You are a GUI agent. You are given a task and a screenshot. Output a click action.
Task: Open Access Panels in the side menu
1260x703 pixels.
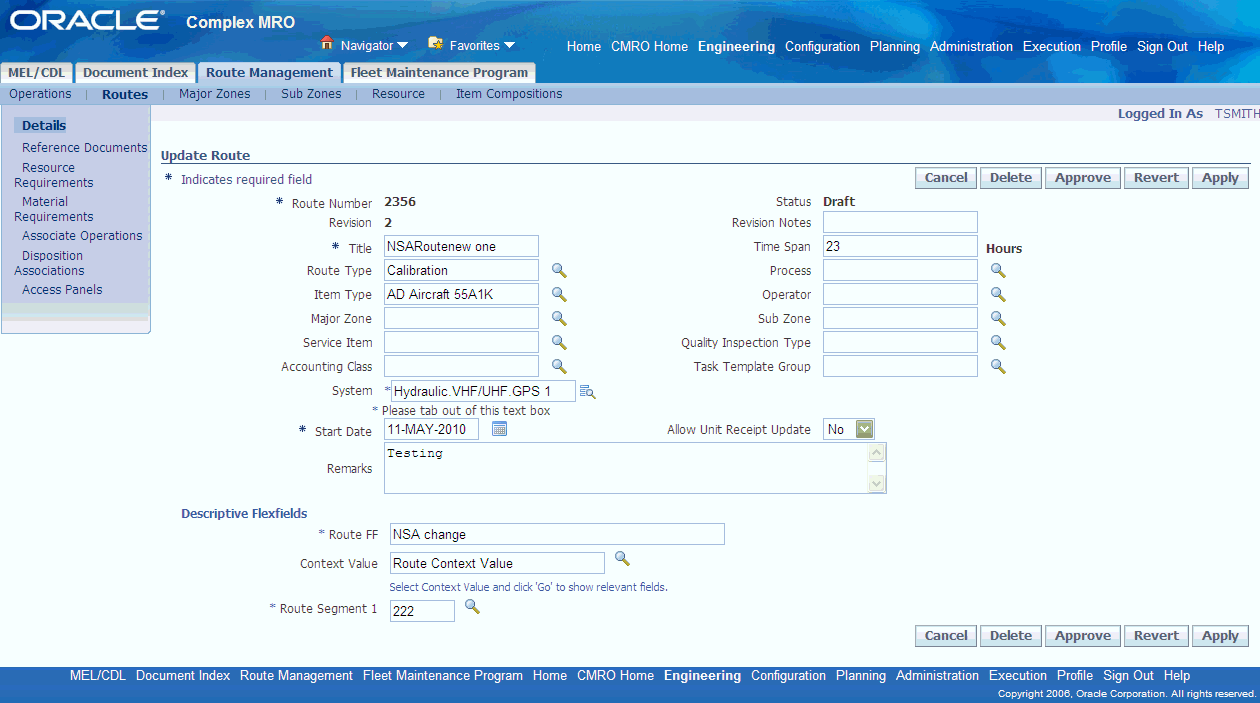62,290
